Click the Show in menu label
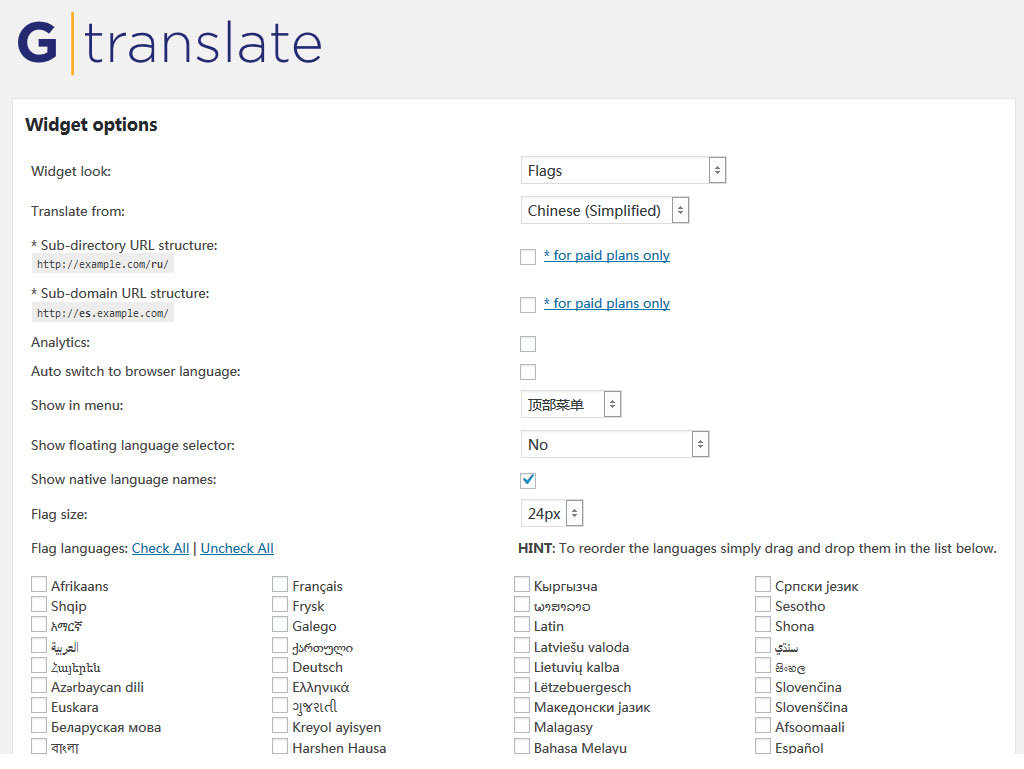Image resolution: width=1024 pixels, height=769 pixels. tap(77, 405)
